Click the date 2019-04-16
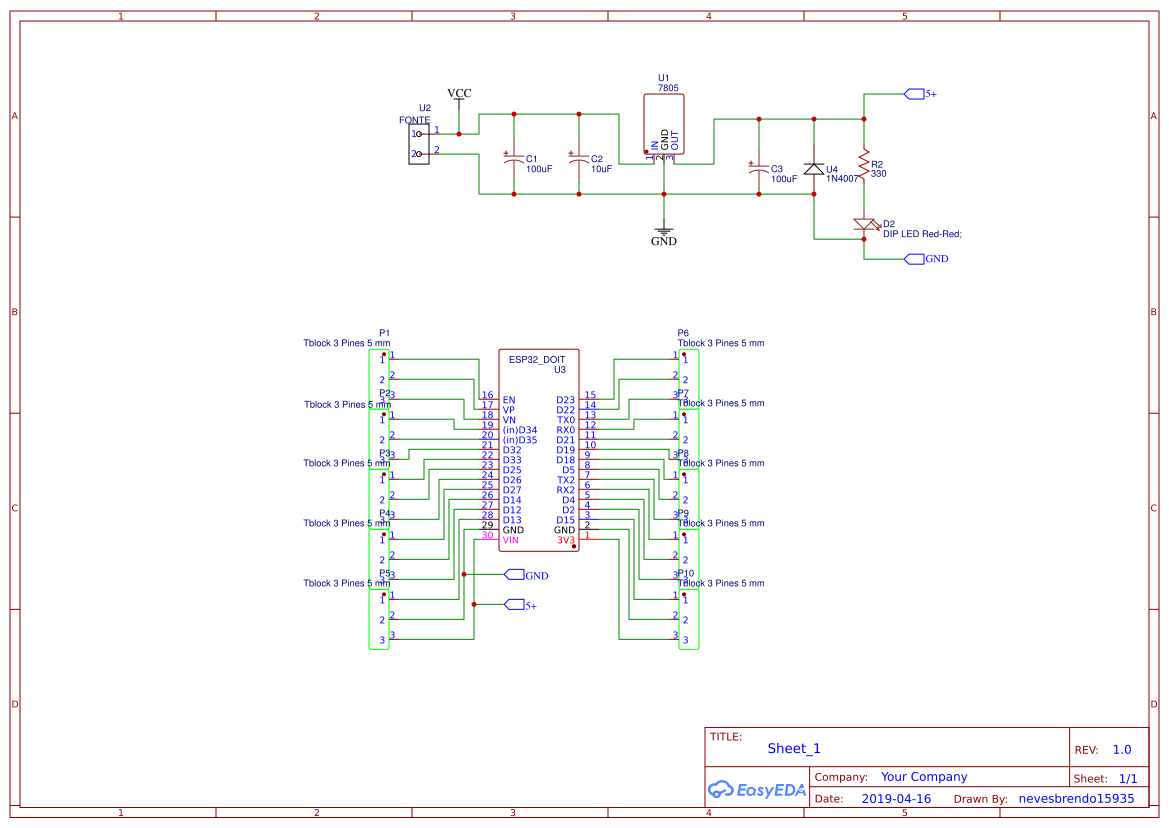 point(896,799)
